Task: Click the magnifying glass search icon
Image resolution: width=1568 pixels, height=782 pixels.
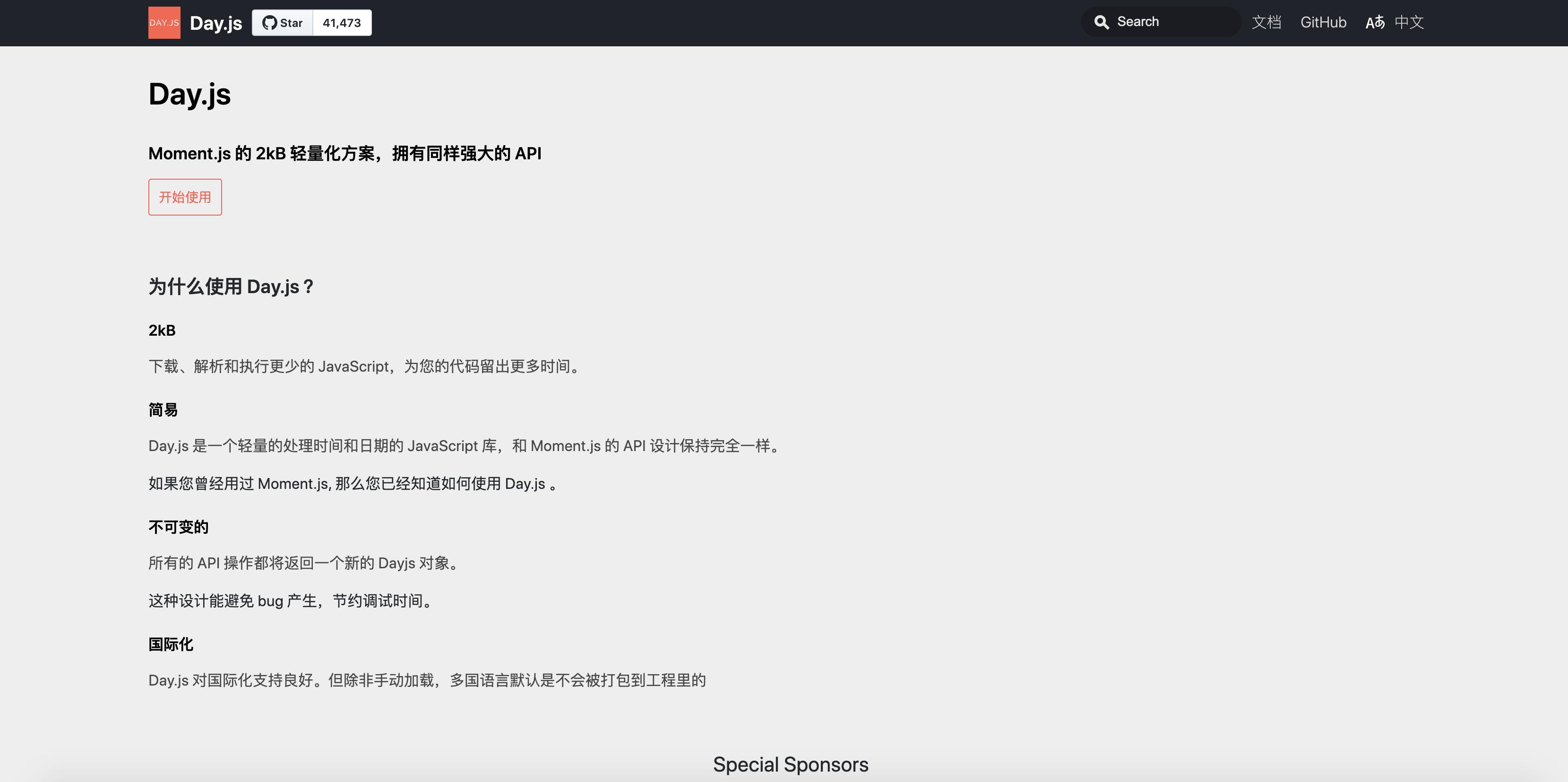Action: (x=1102, y=21)
